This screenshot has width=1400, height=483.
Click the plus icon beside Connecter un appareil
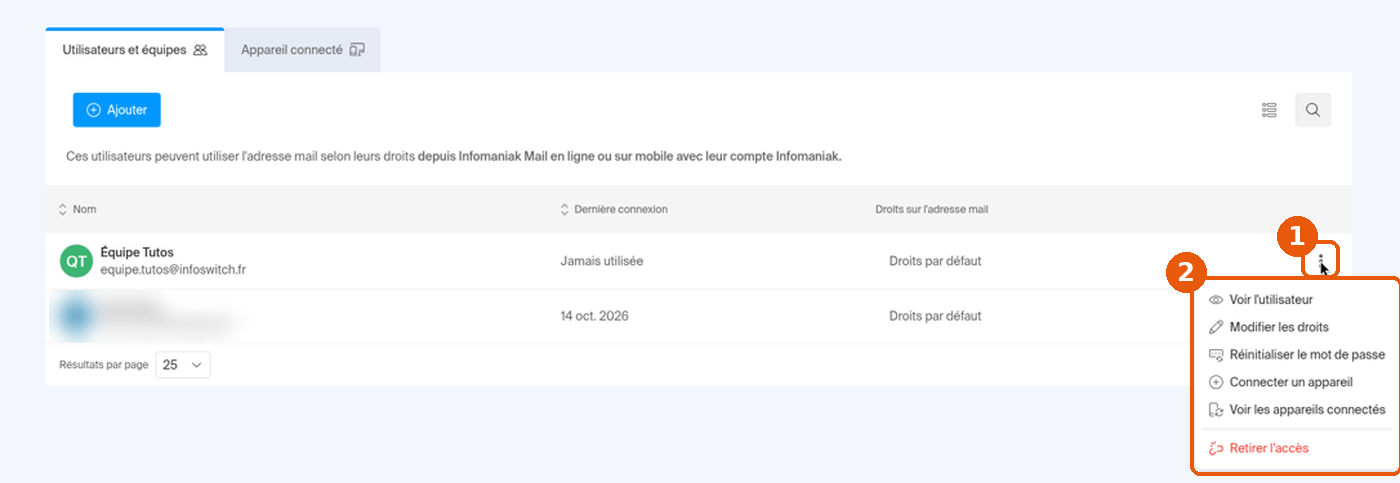(x=1216, y=382)
